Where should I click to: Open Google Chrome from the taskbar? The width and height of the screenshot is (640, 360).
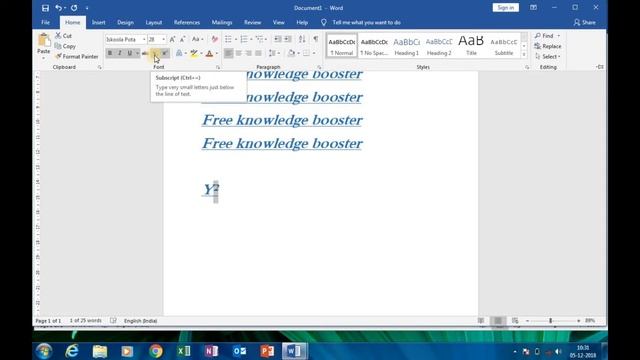pyautogui.click(x=156, y=351)
